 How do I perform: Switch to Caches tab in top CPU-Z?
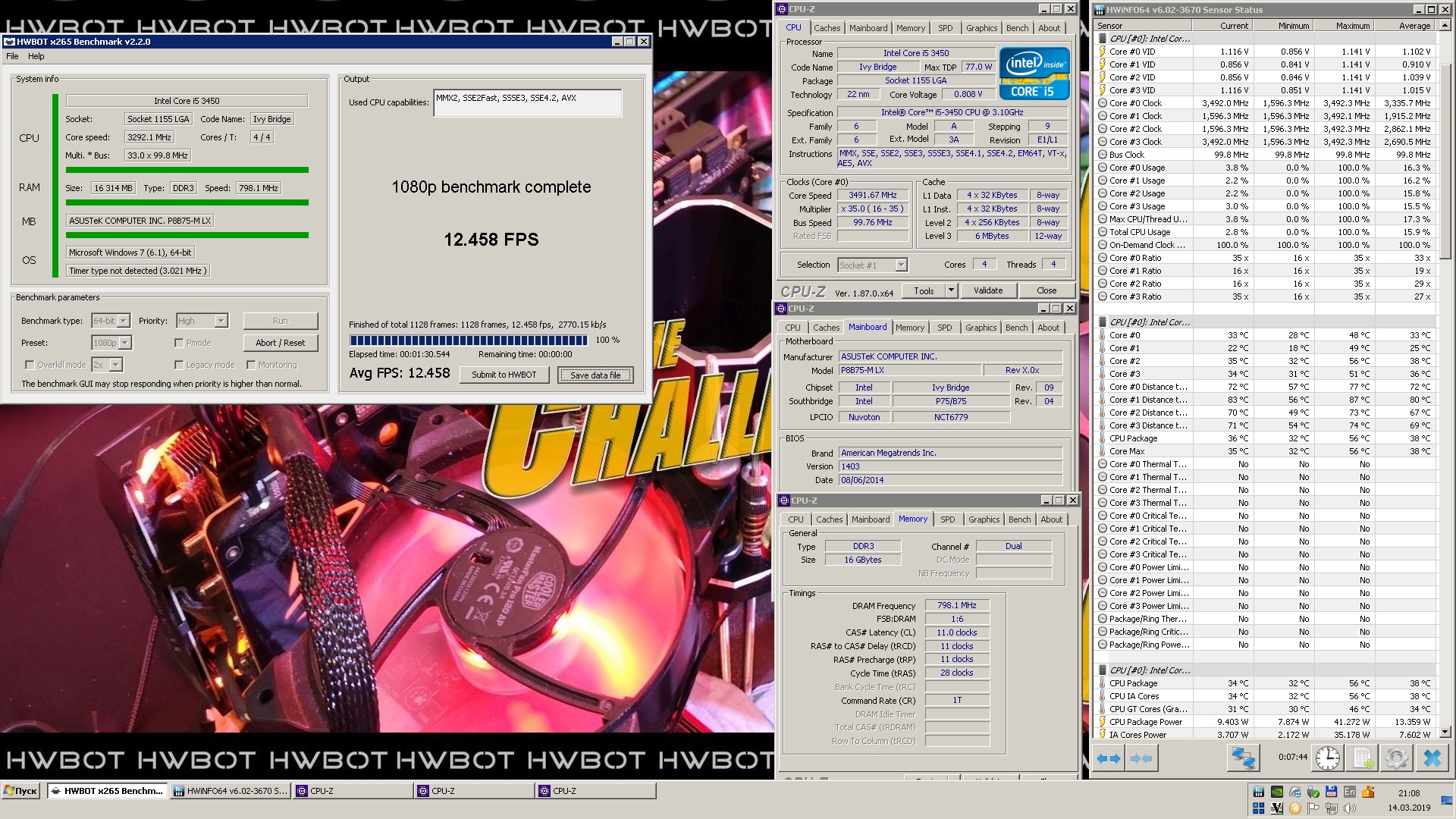tap(827, 28)
